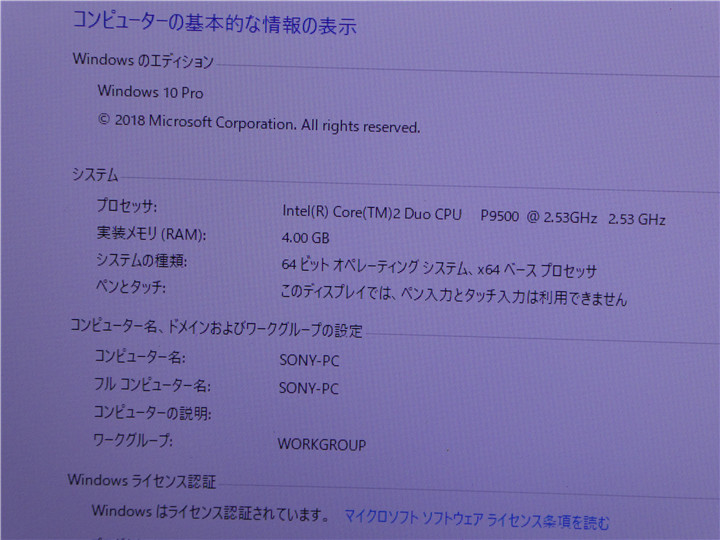Image resolution: width=720 pixels, height=540 pixels.
Task: Click the page title コンピューターの基本的な情報の表示
Action: click(215, 22)
